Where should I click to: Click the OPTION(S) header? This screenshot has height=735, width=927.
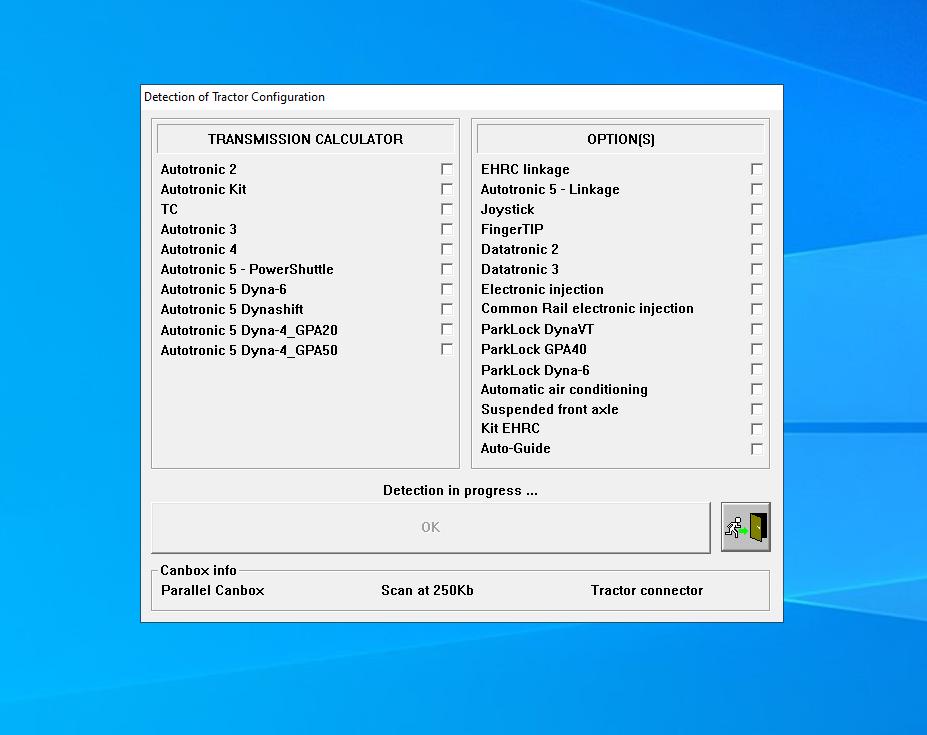[621, 139]
